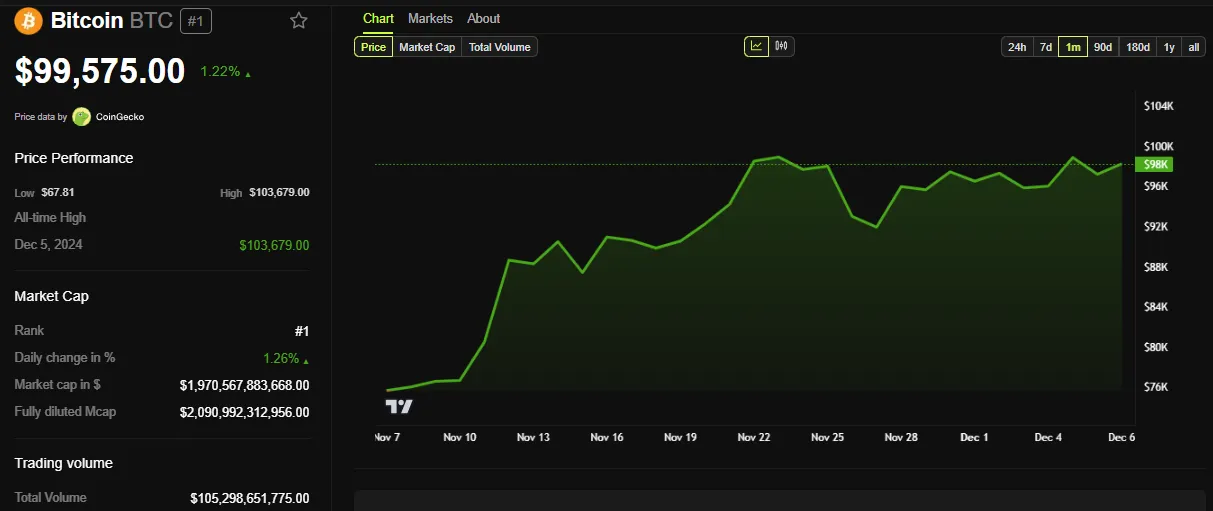Click the #1 rank badge near title

point(196,20)
